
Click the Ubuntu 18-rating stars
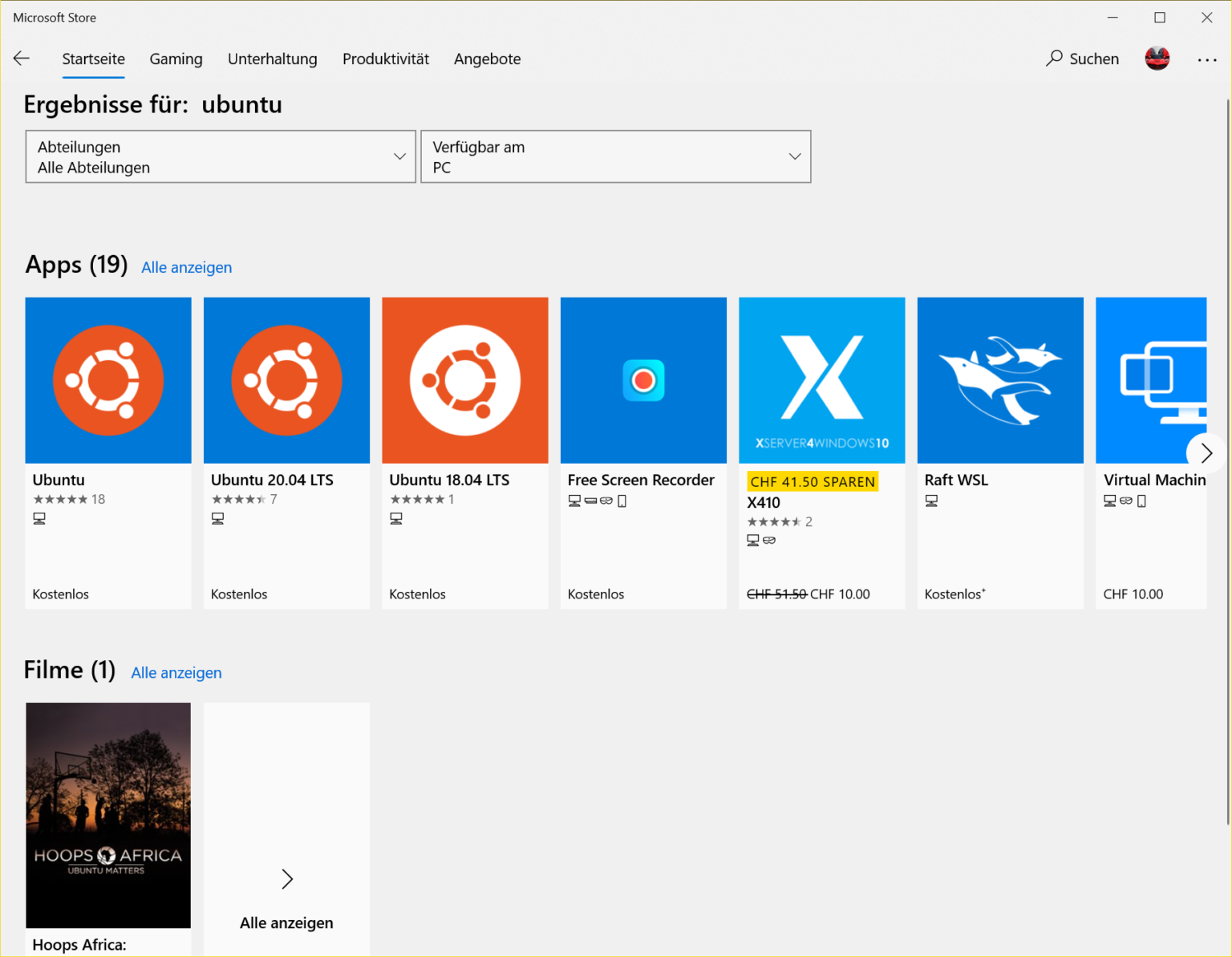[x=60, y=499]
